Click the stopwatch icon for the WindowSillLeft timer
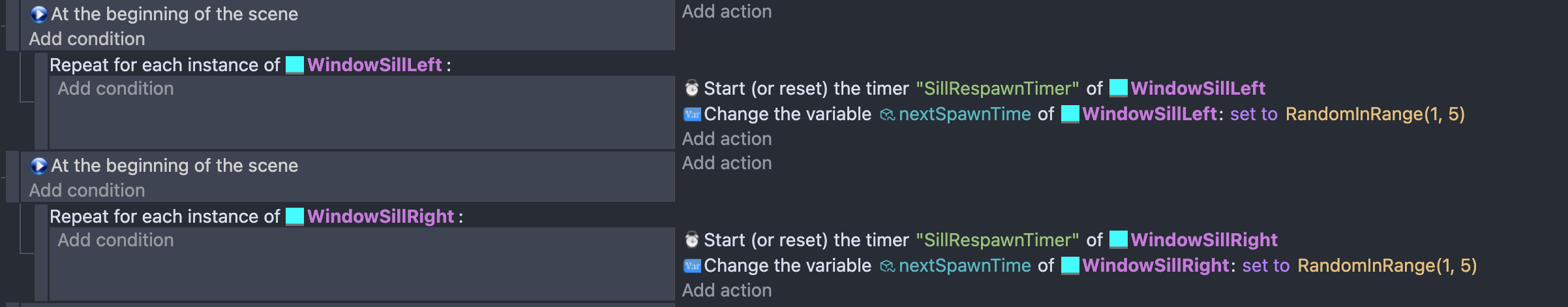 692,88
